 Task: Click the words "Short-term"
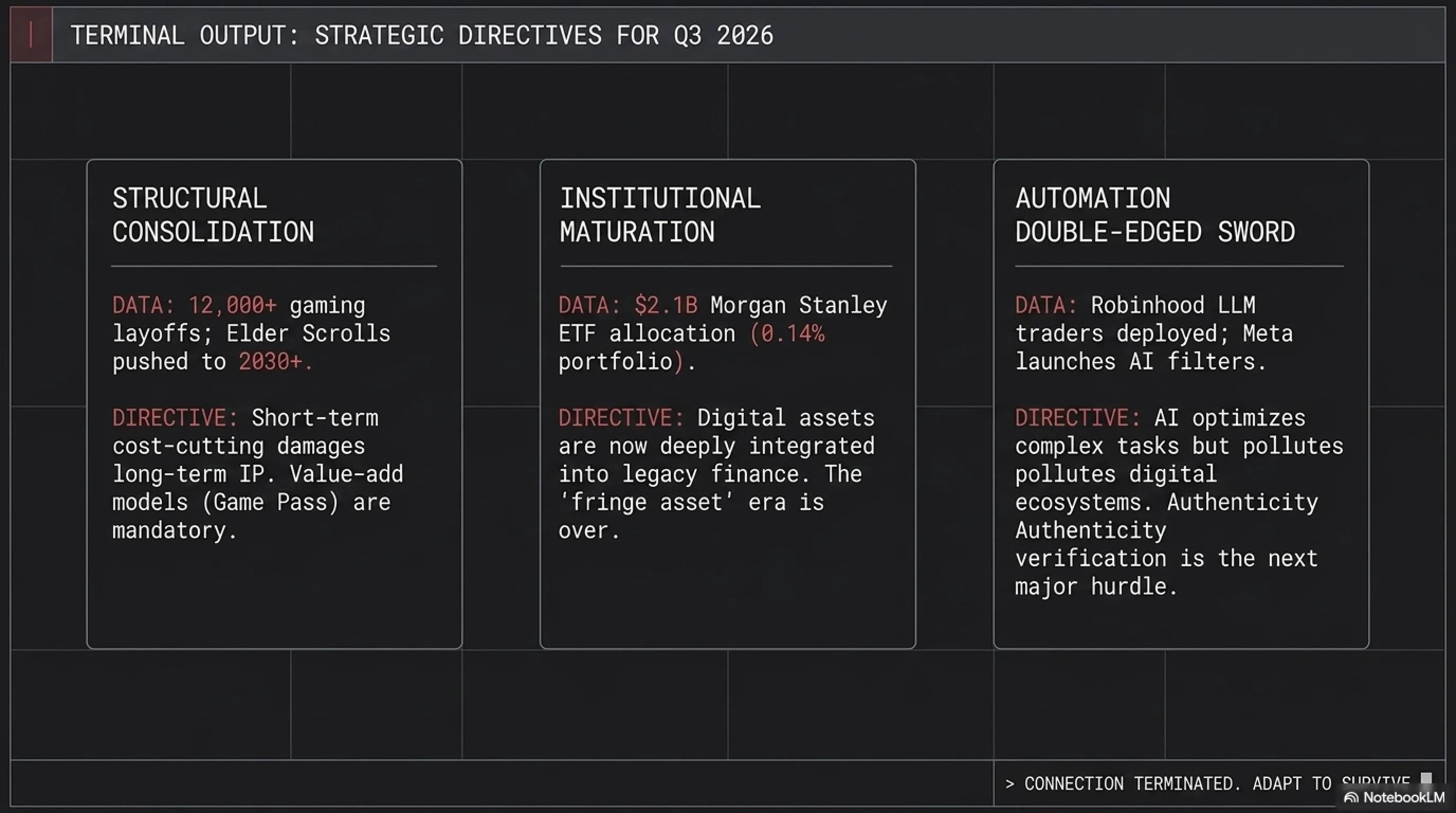[315, 418]
